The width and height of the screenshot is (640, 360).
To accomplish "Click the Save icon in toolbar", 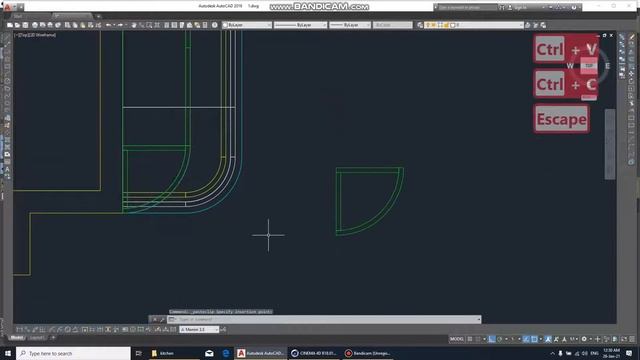I will pyautogui.click(x=25, y=25).
